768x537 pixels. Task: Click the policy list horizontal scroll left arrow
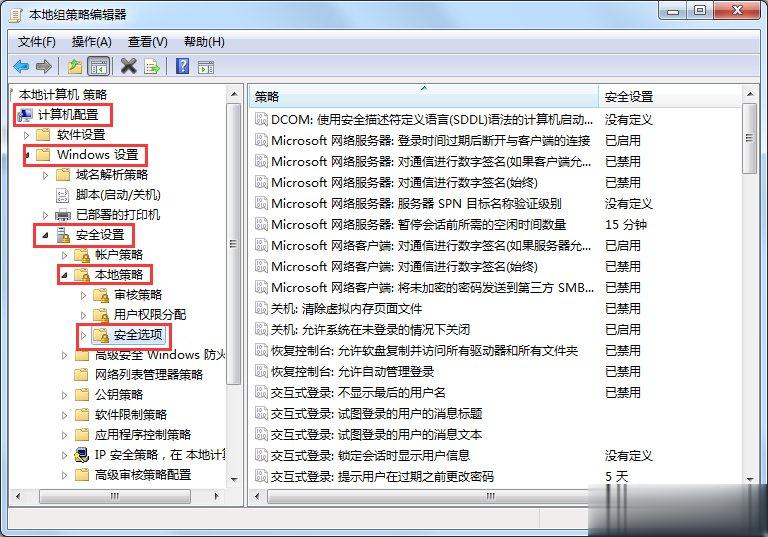tap(257, 496)
